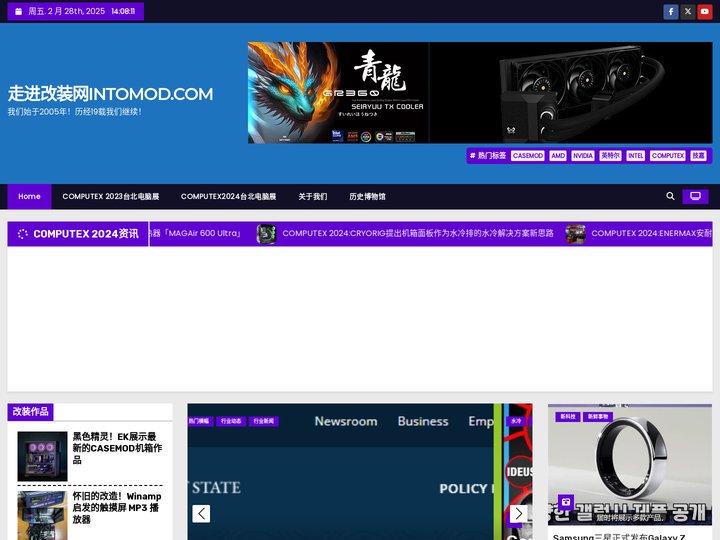
Task: Open the X (Twitter) social icon
Action: click(687, 11)
